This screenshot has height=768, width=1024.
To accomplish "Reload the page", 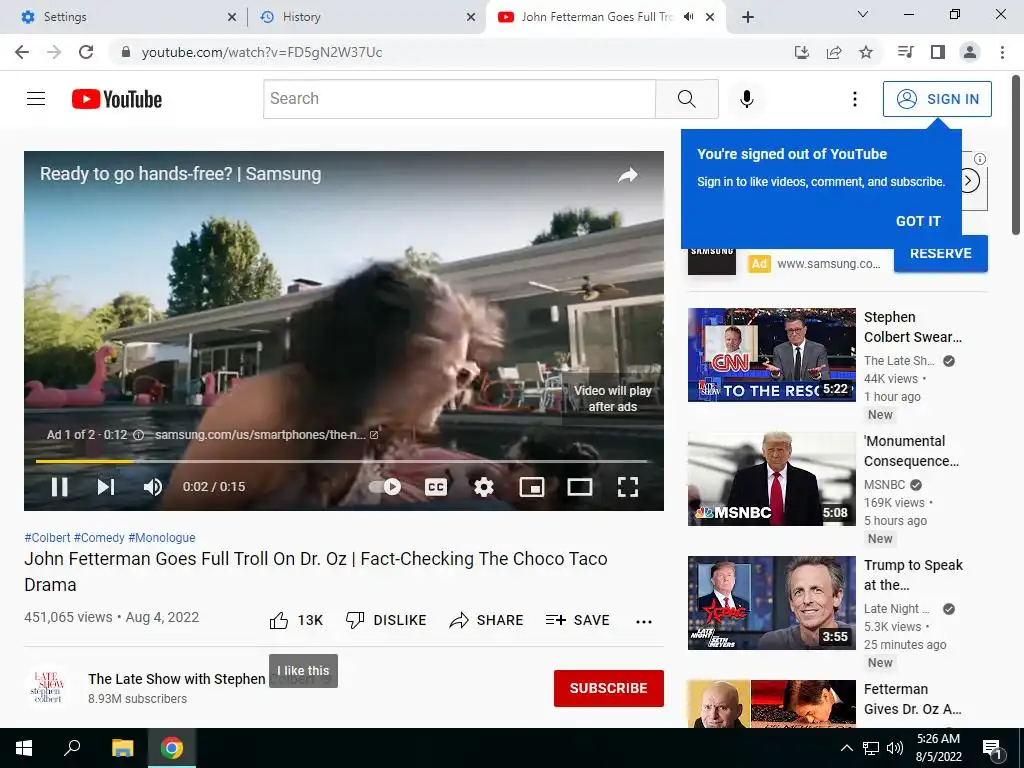I will pyautogui.click(x=86, y=52).
